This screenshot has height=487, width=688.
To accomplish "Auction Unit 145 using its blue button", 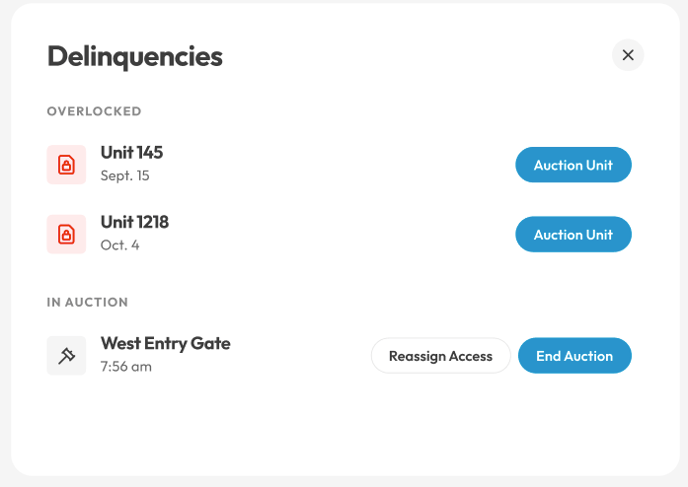I will click(x=573, y=165).
